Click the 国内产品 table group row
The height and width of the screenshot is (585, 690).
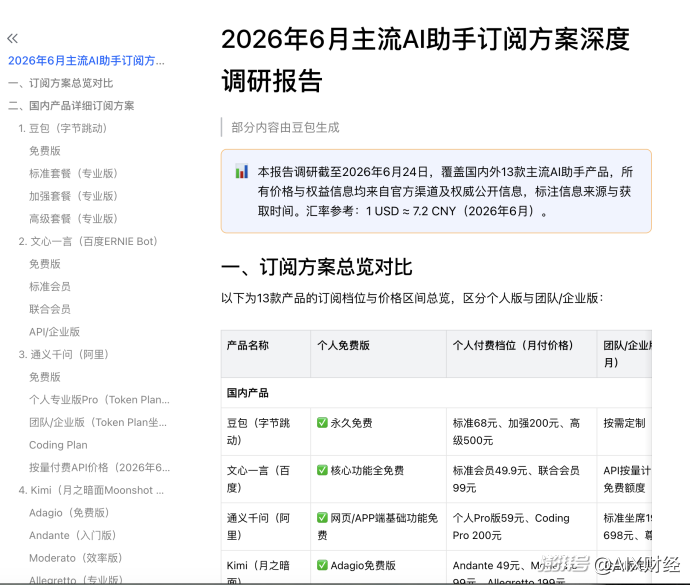[436, 393]
